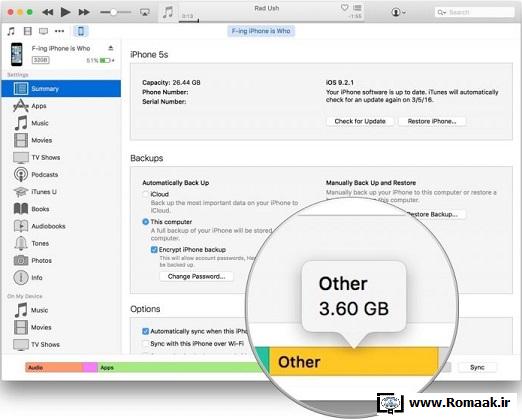Open the AirPlay output icon
Screen dimensions: 522x420
[x=145, y=12]
